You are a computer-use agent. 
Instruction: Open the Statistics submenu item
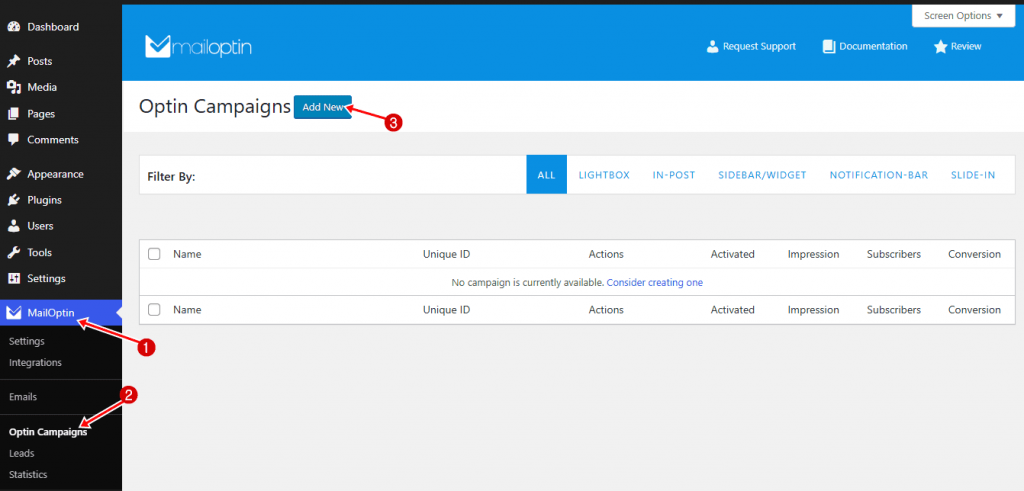(x=28, y=475)
